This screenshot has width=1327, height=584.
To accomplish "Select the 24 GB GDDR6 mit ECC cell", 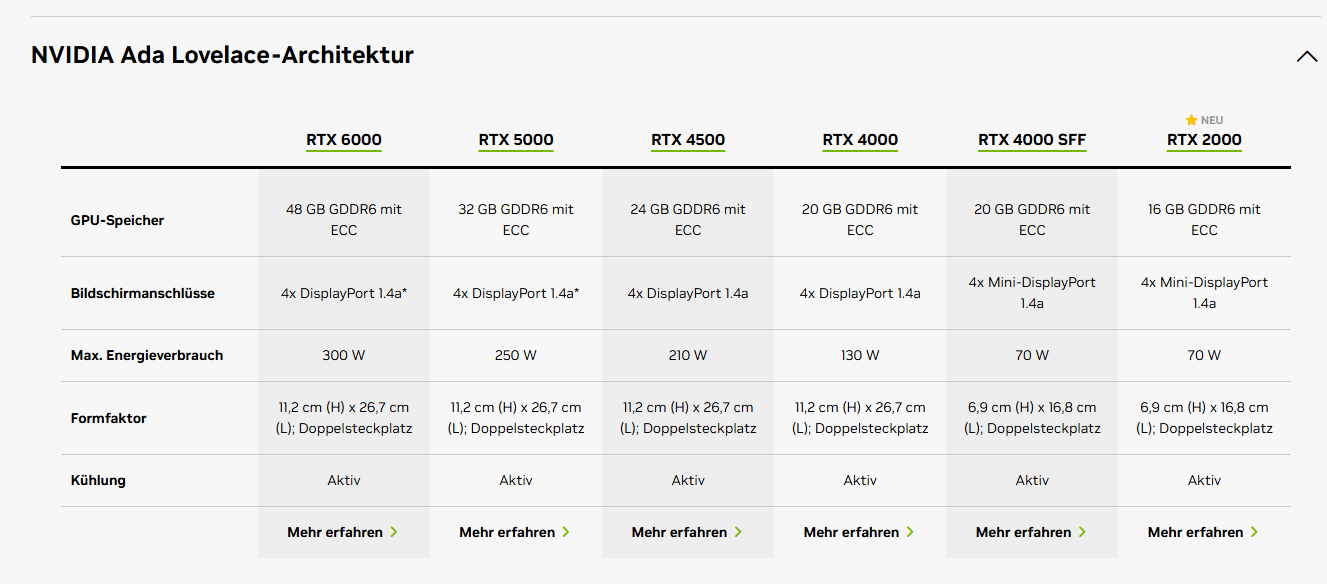I will coord(688,220).
